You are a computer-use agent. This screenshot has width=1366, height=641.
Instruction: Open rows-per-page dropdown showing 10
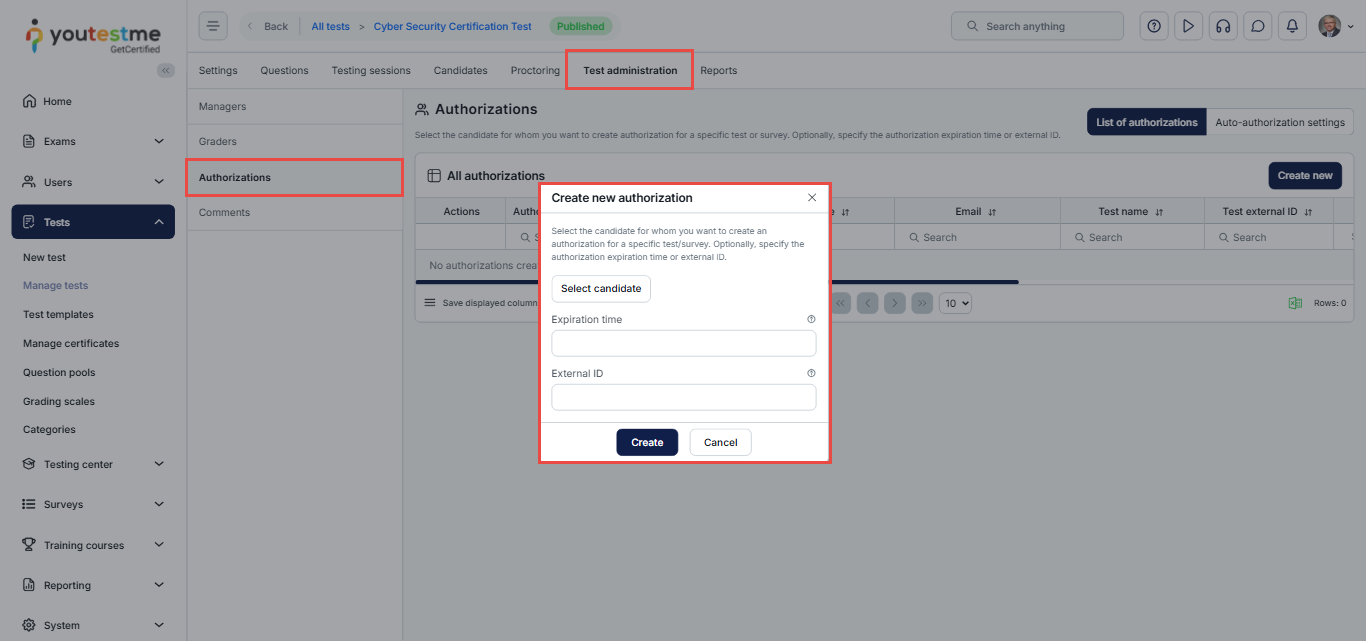(955, 303)
